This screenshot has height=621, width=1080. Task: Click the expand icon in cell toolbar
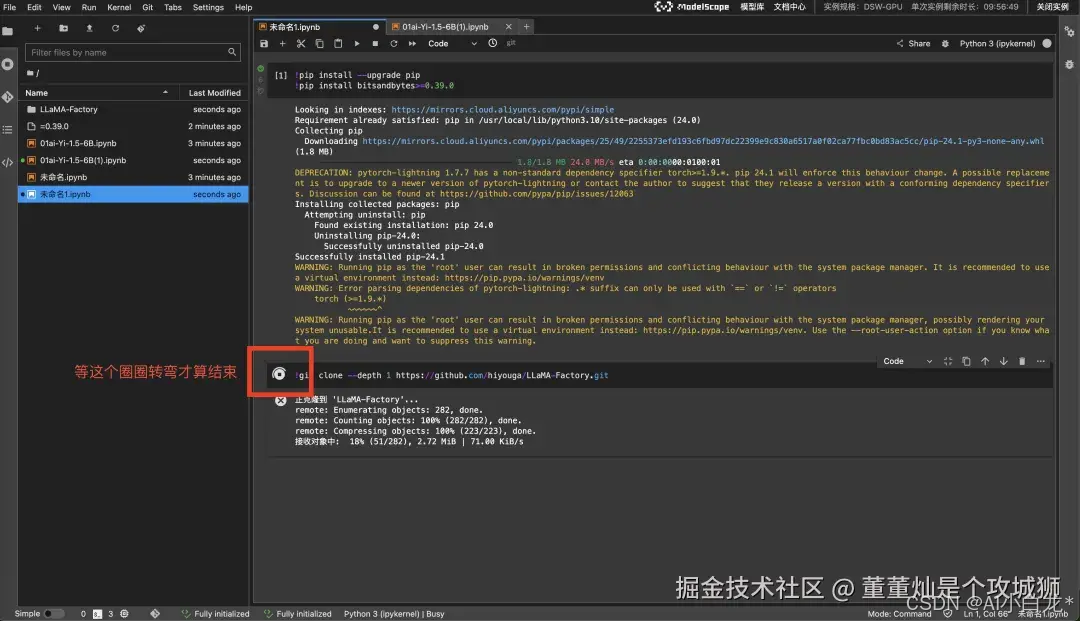pos(948,361)
